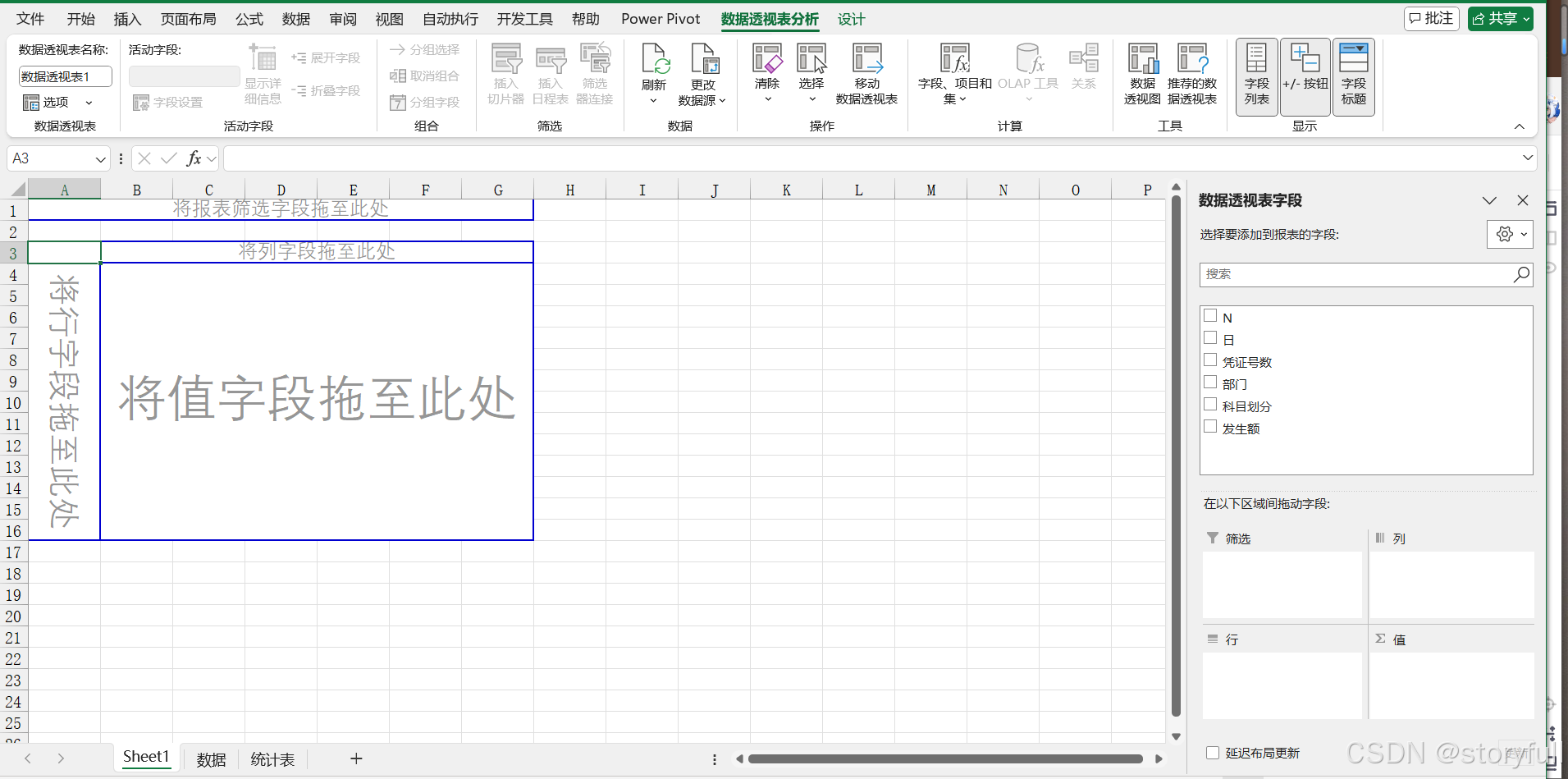1568x779 pixels.
Task: Check the 部门 field checkbox
Action: [x=1210, y=382]
